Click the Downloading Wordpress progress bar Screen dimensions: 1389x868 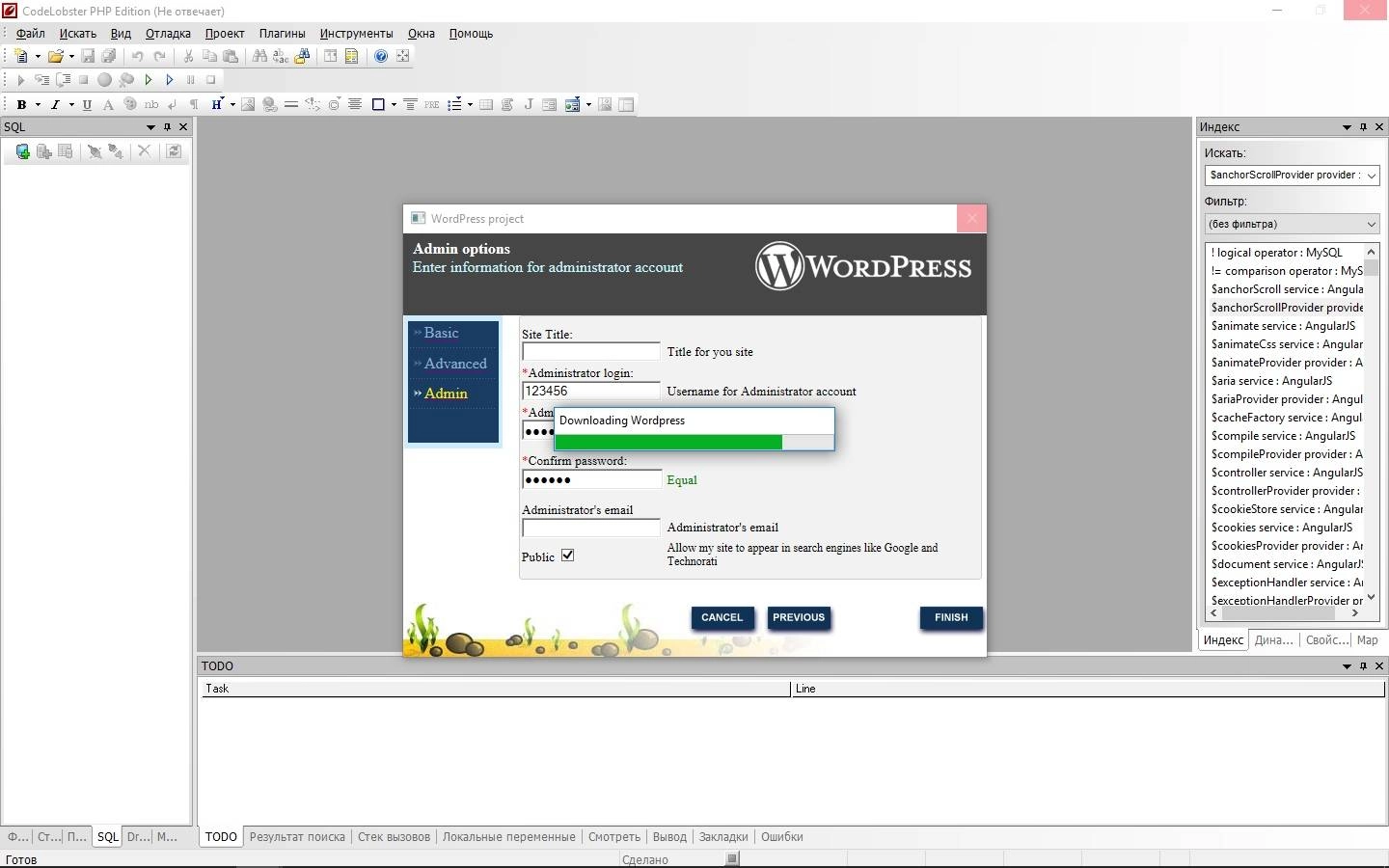click(x=694, y=443)
